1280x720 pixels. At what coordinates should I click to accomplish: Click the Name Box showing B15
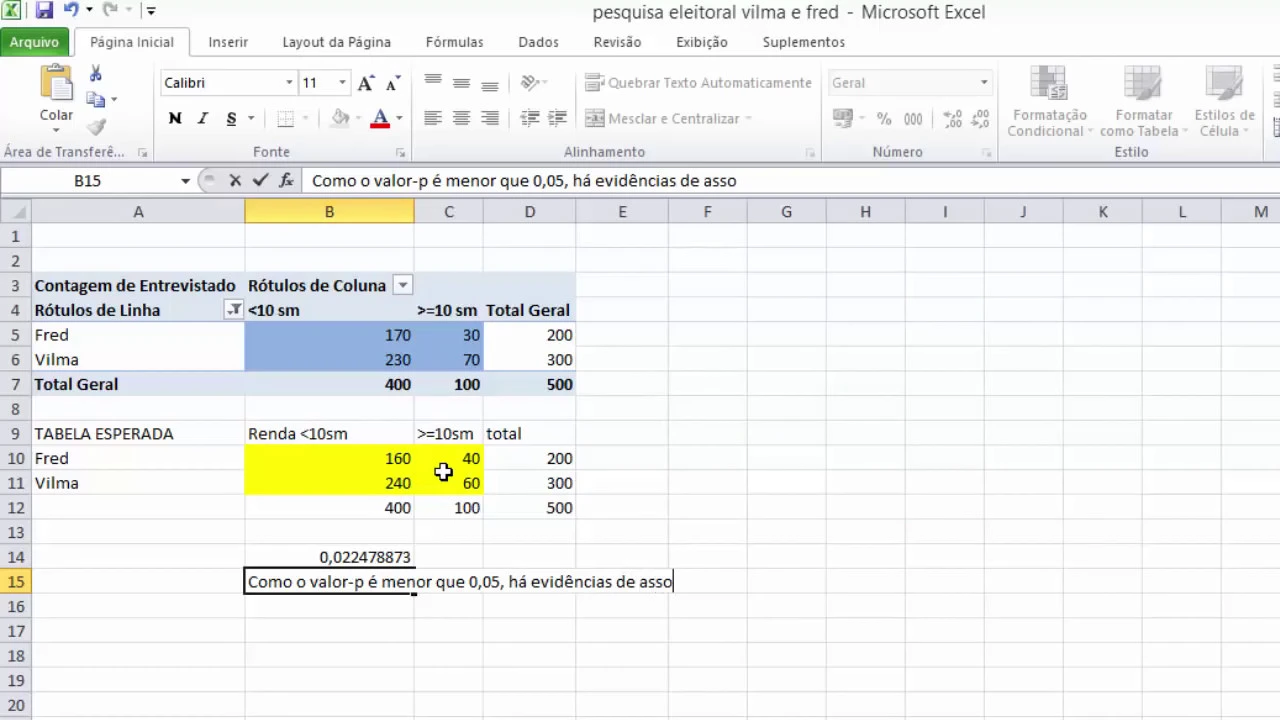[88, 181]
